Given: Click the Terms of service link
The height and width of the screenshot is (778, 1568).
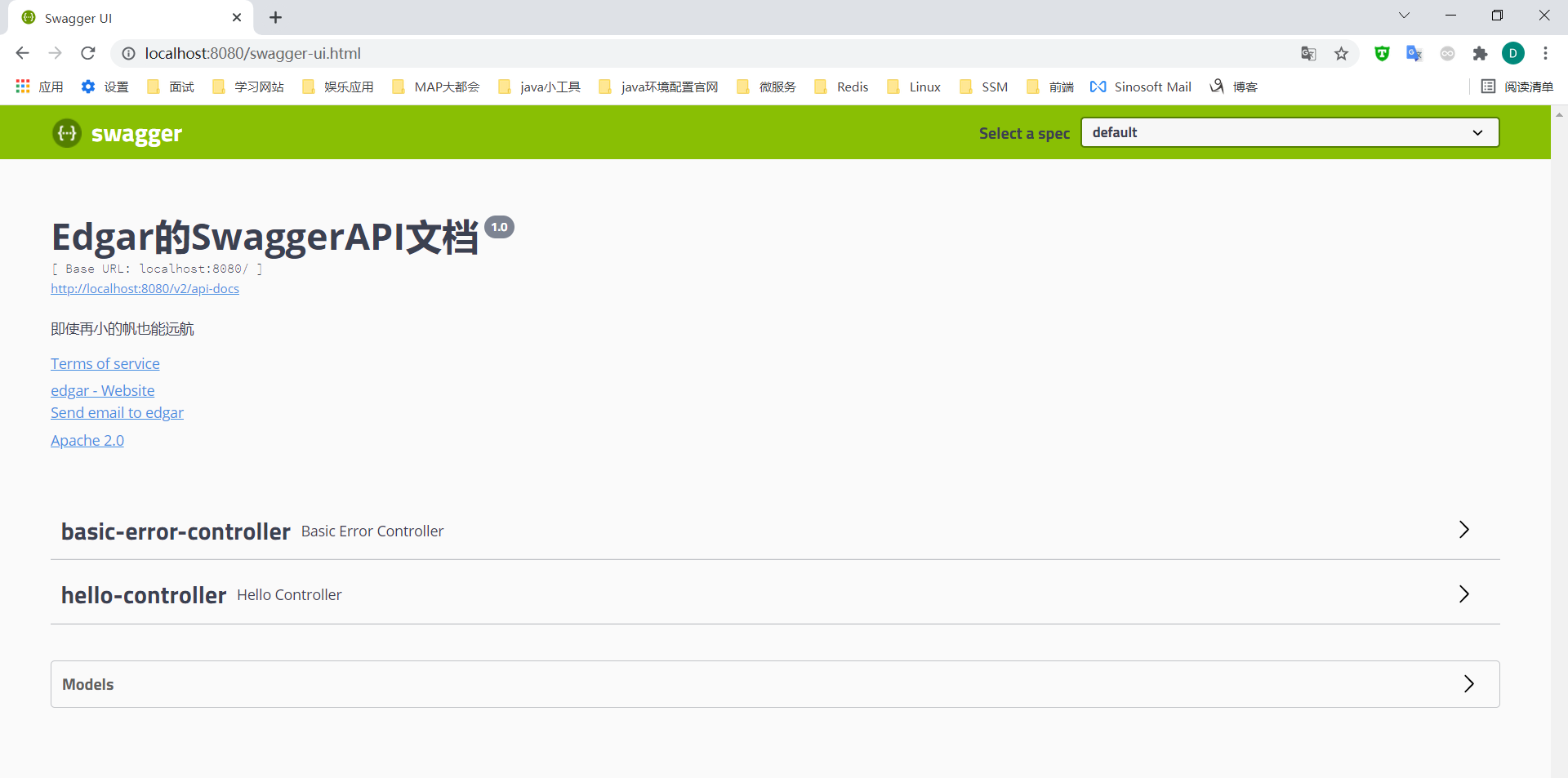Looking at the screenshot, I should tap(105, 364).
